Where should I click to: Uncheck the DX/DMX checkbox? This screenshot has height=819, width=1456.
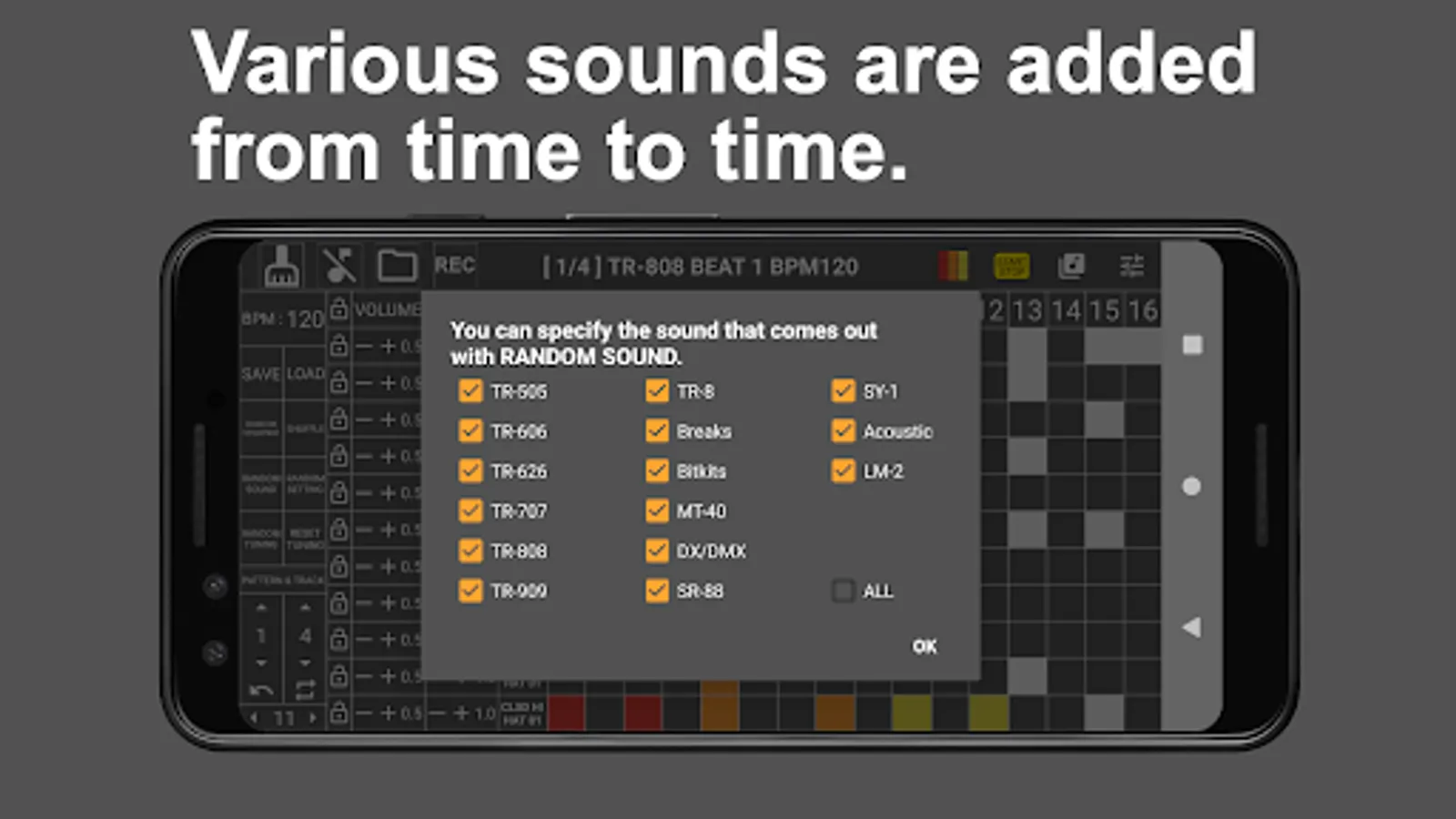point(657,551)
